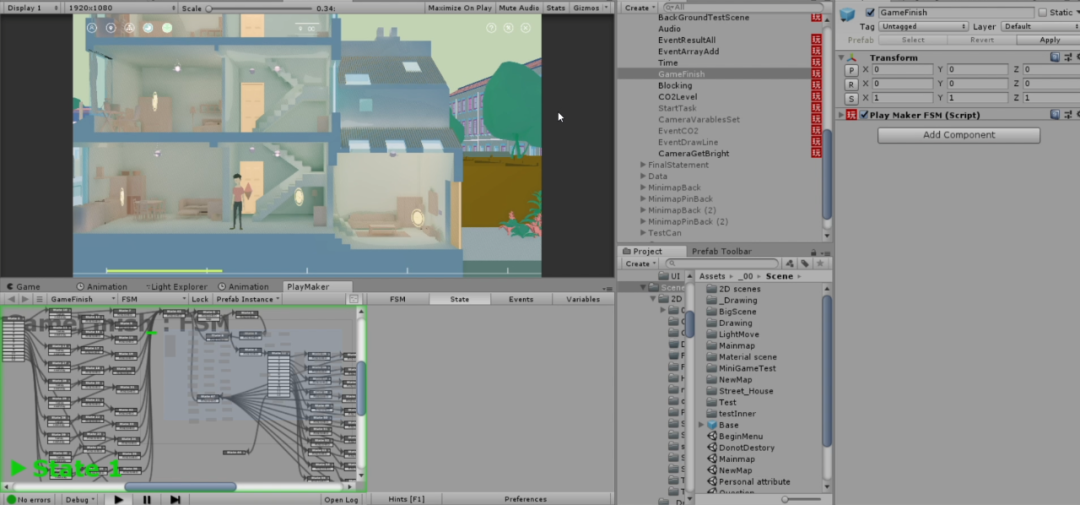Click the FSM graph horizontal scrollbar
This screenshot has width=1080, height=505.
coord(180,487)
